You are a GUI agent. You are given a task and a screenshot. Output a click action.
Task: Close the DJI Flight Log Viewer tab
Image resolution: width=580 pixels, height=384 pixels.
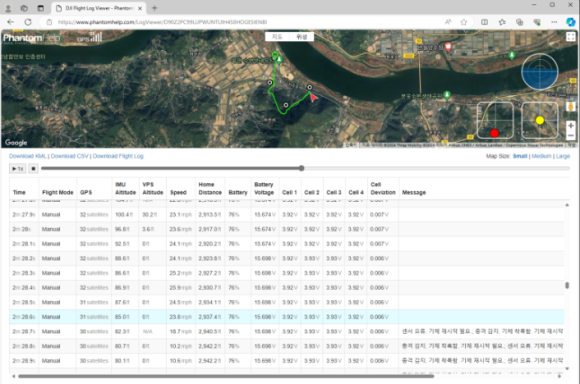pyautogui.click(x=140, y=8)
